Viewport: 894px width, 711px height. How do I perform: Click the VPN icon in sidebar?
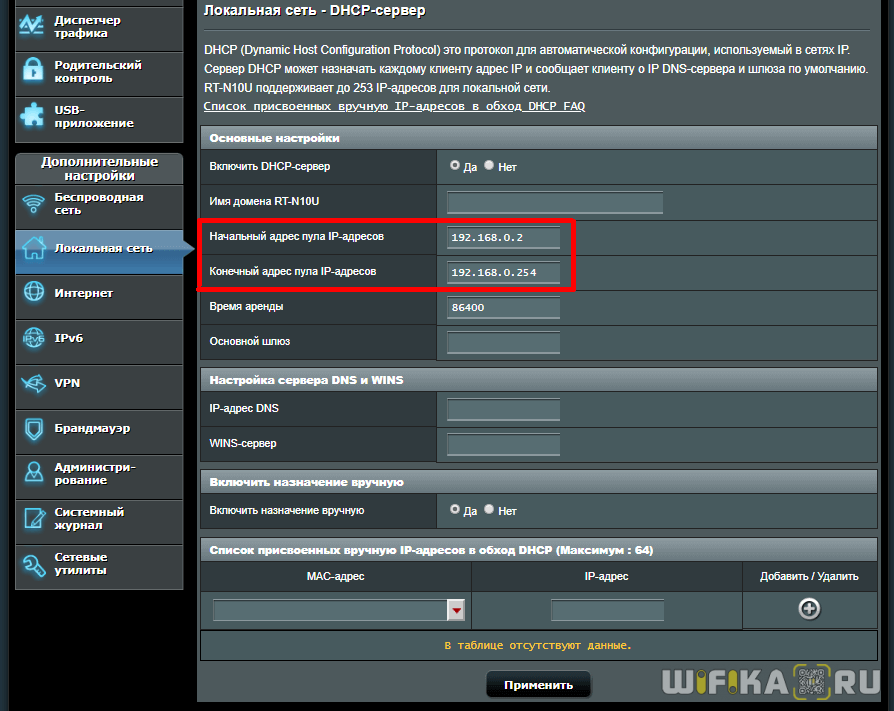(x=35, y=383)
